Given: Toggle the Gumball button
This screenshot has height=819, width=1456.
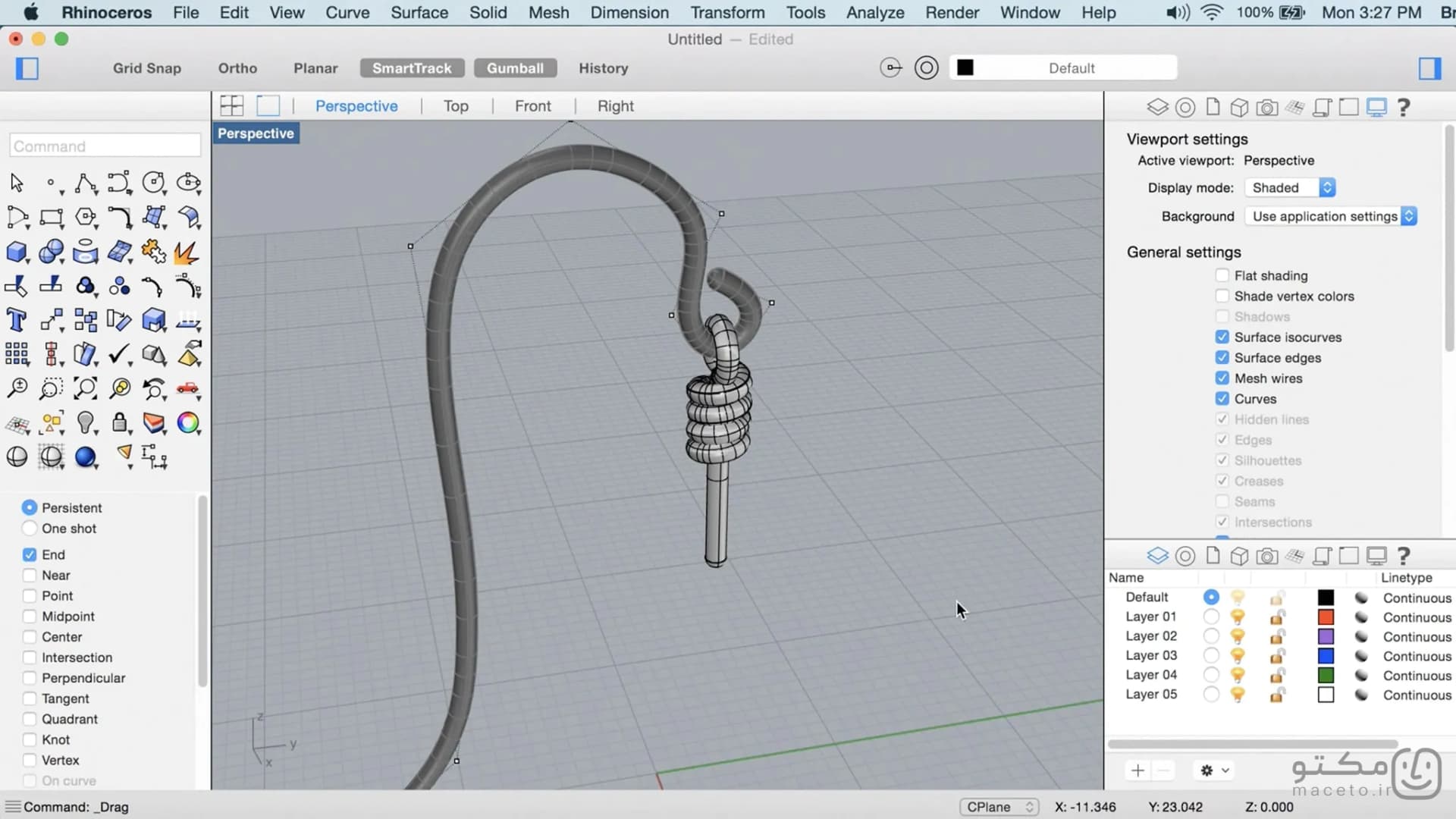Looking at the screenshot, I should pos(515,68).
